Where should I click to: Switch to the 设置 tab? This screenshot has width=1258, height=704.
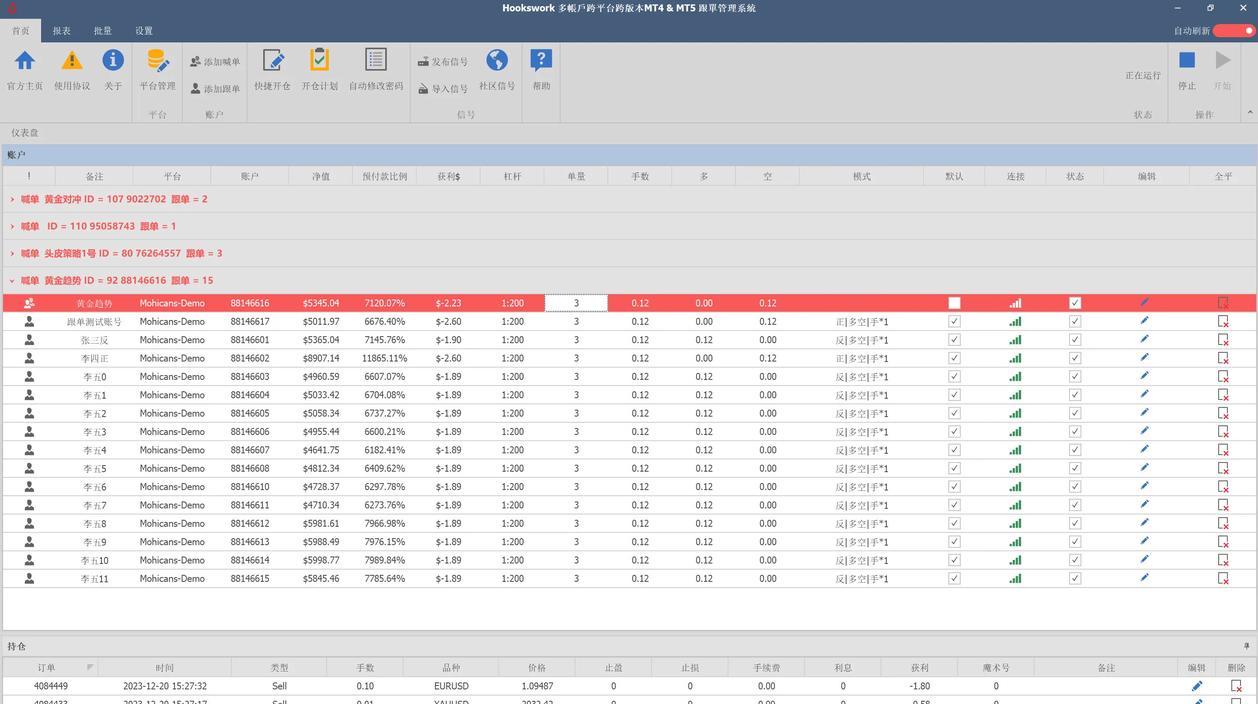point(144,31)
